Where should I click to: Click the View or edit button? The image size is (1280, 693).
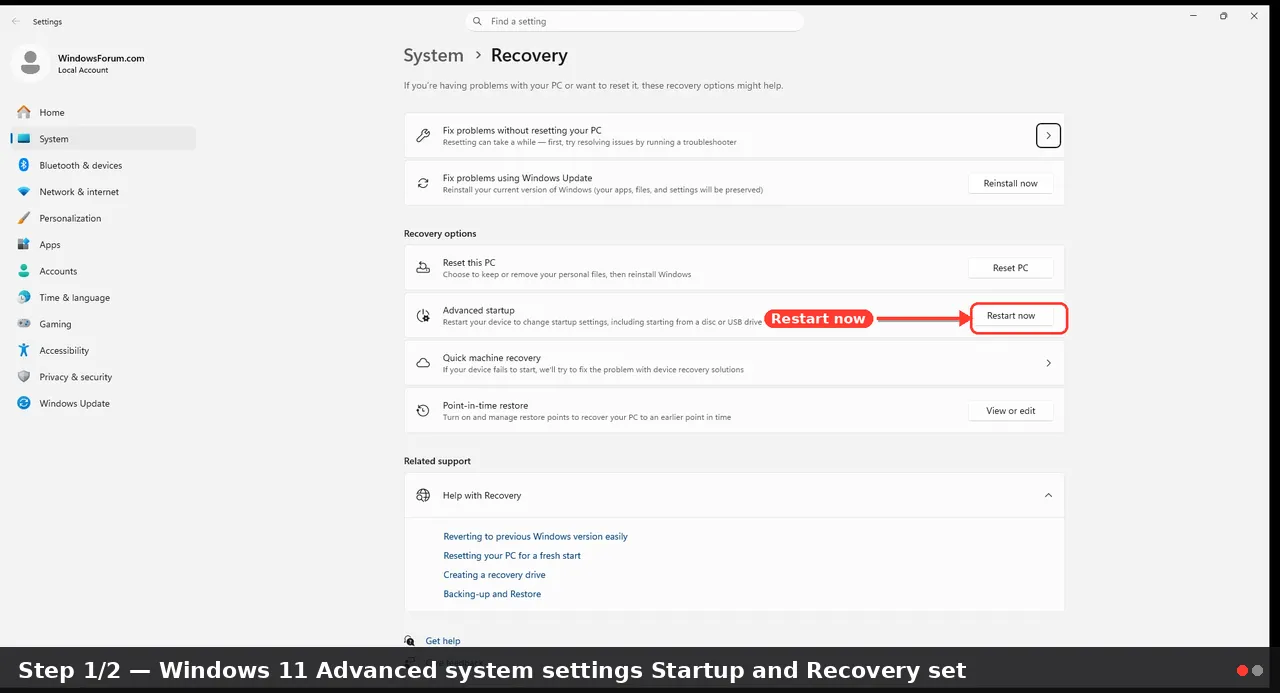tap(1011, 411)
